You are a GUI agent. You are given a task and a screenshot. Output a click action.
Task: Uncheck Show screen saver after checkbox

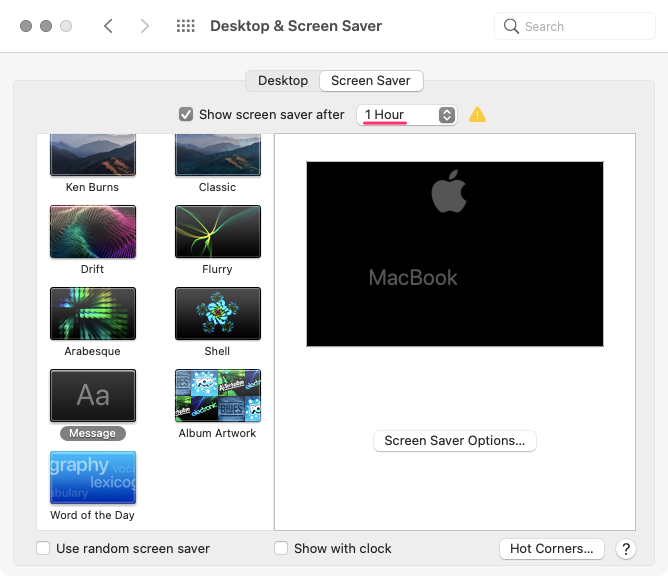pyautogui.click(x=186, y=115)
